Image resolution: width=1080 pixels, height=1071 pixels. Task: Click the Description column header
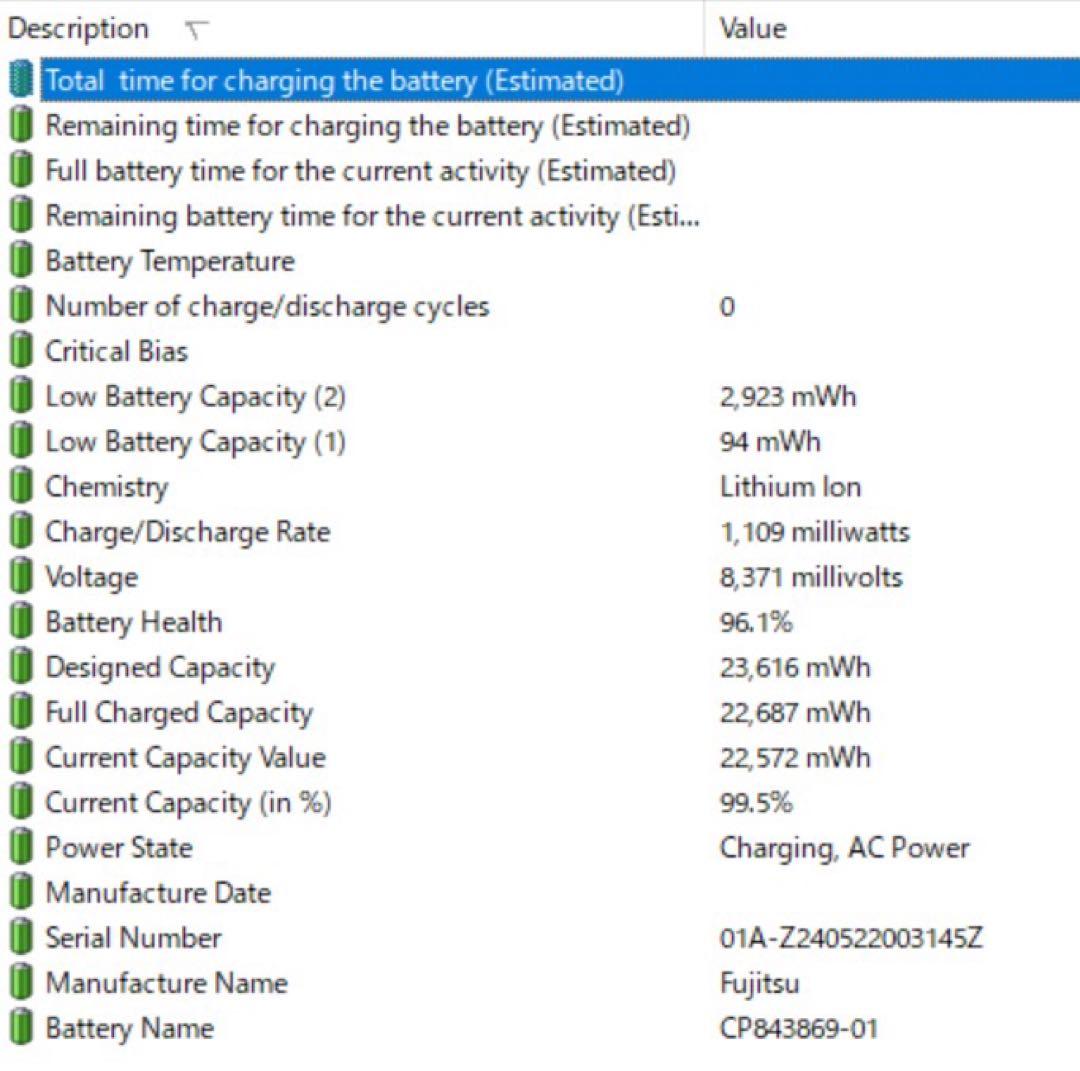78,28
